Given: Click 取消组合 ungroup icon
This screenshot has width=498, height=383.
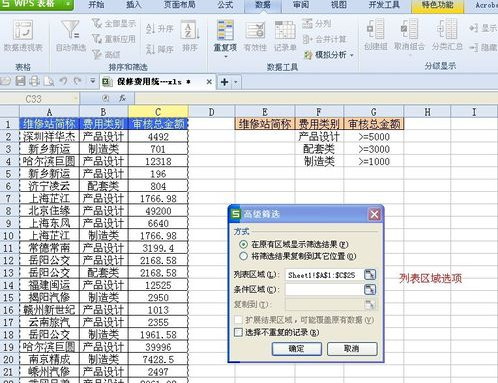Looking at the screenshot, I should pos(410,35).
